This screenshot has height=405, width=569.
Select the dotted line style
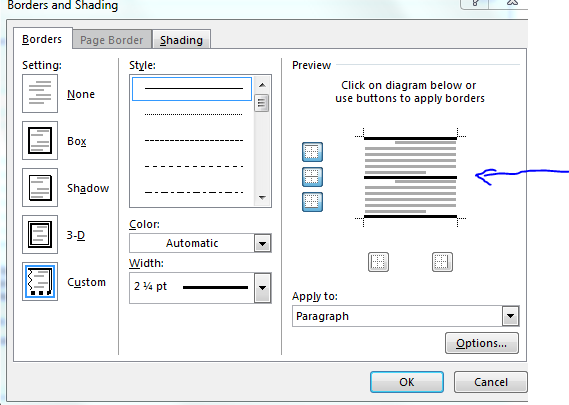(x=193, y=114)
